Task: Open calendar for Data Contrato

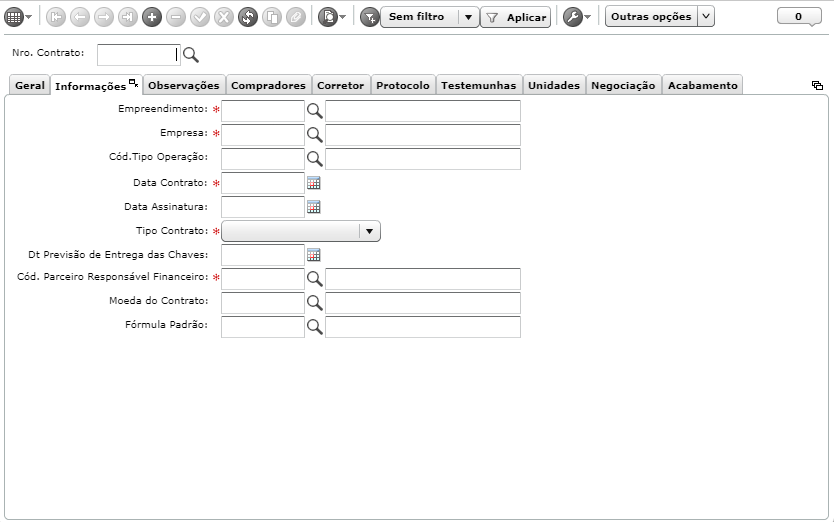Action: click(x=314, y=183)
